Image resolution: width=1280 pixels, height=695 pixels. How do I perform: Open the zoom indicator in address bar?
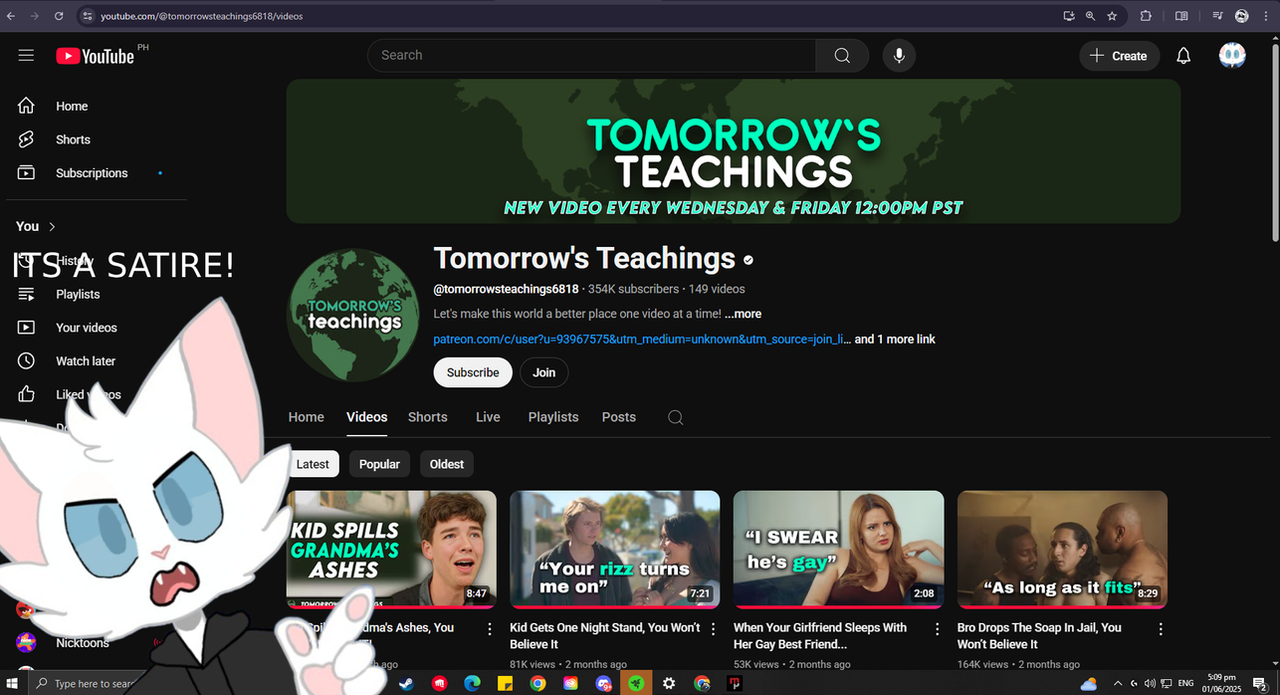pos(1091,16)
